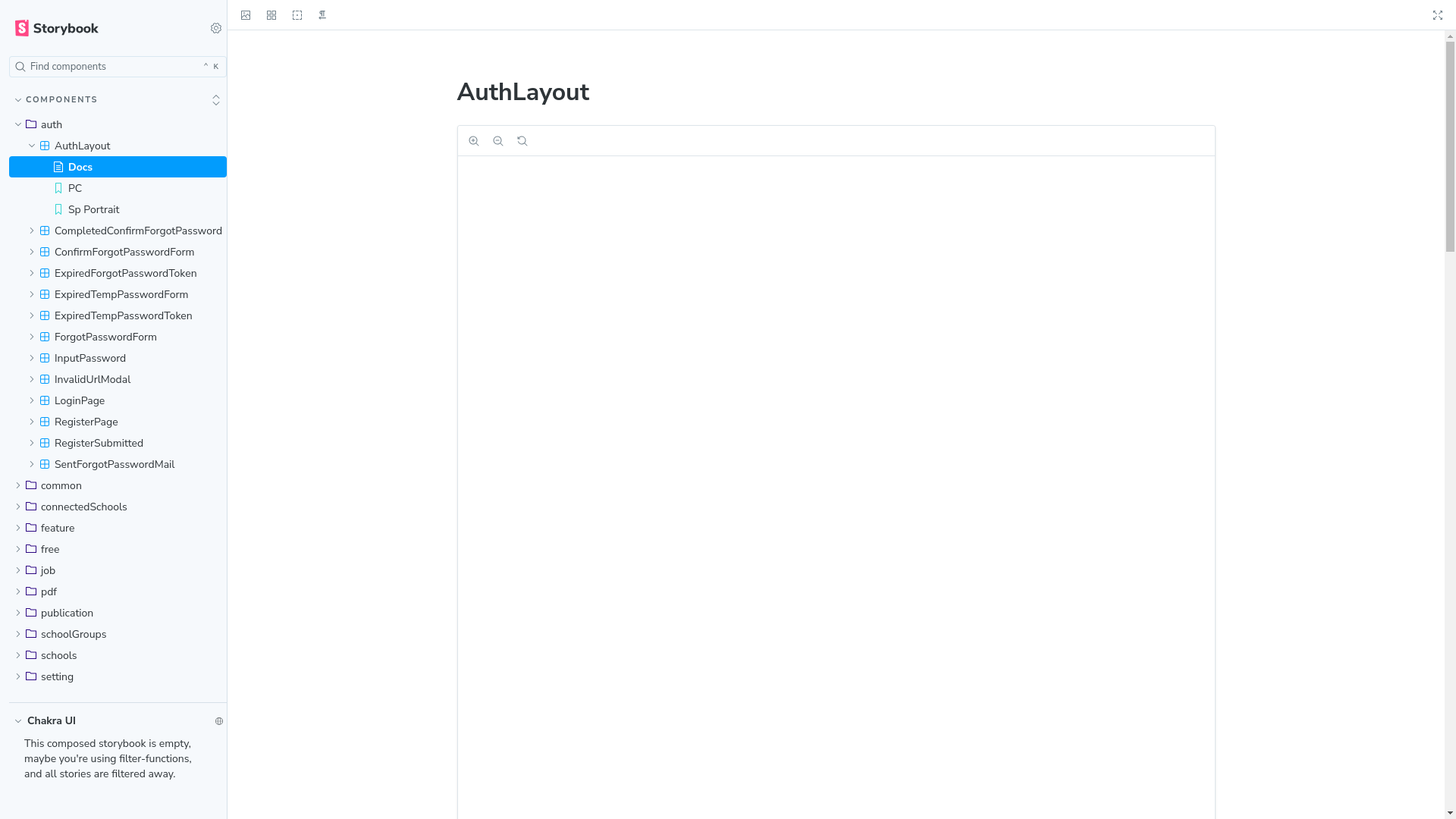Select the Docs page of AuthLayout
Viewport: 1456px width, 819px height.
tap(118, 167)
